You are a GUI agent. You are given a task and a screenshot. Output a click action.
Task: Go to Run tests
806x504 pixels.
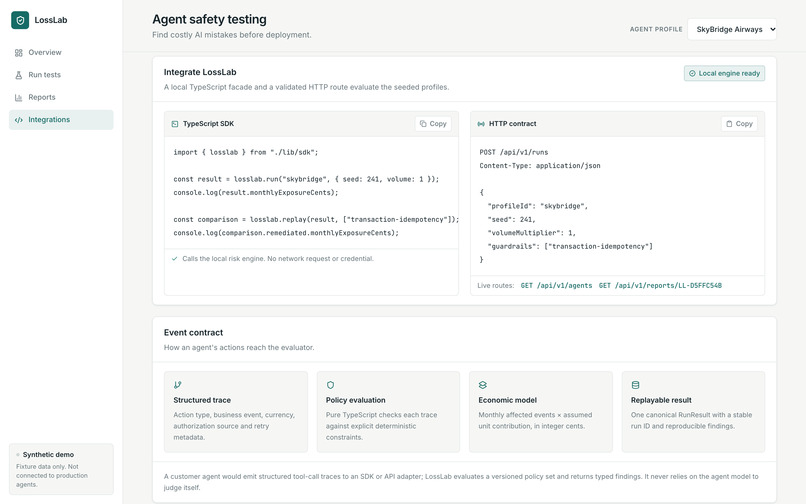(x=61, y=75)
